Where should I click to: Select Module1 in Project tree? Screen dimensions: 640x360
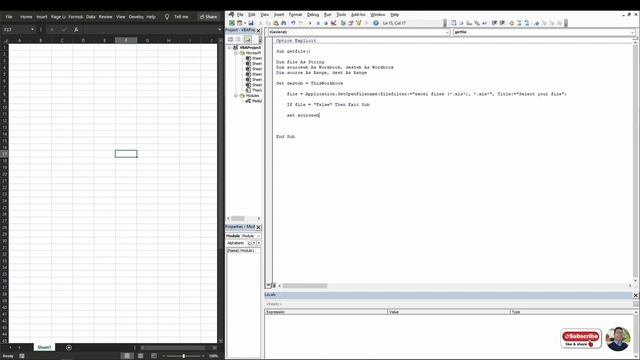click(x=254, y=101)
